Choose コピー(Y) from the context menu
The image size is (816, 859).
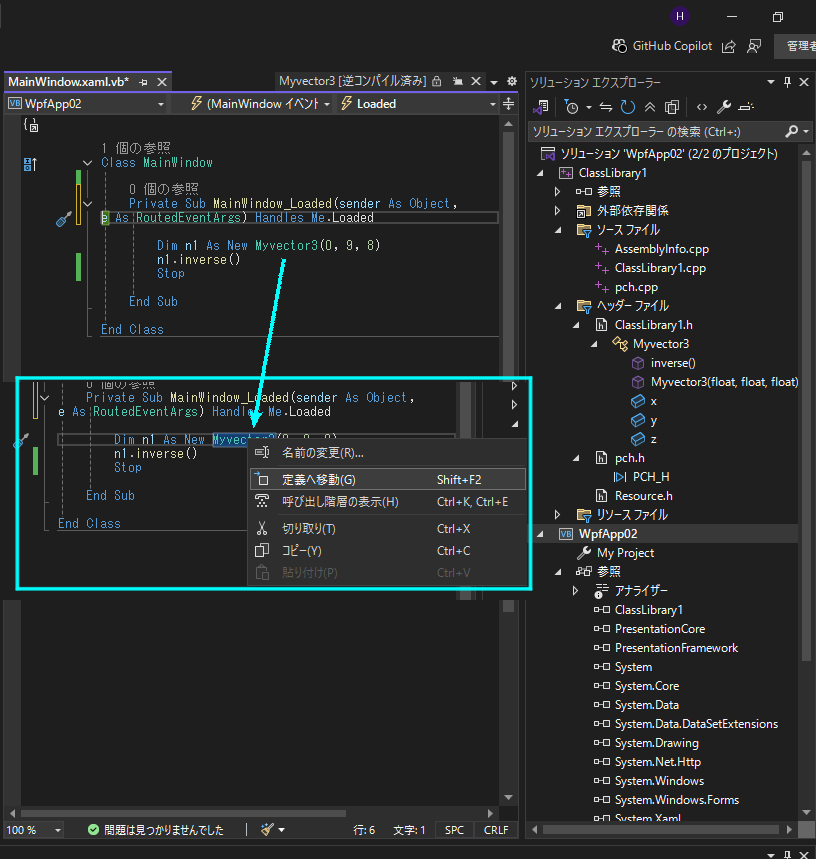[x=388, y=551]
